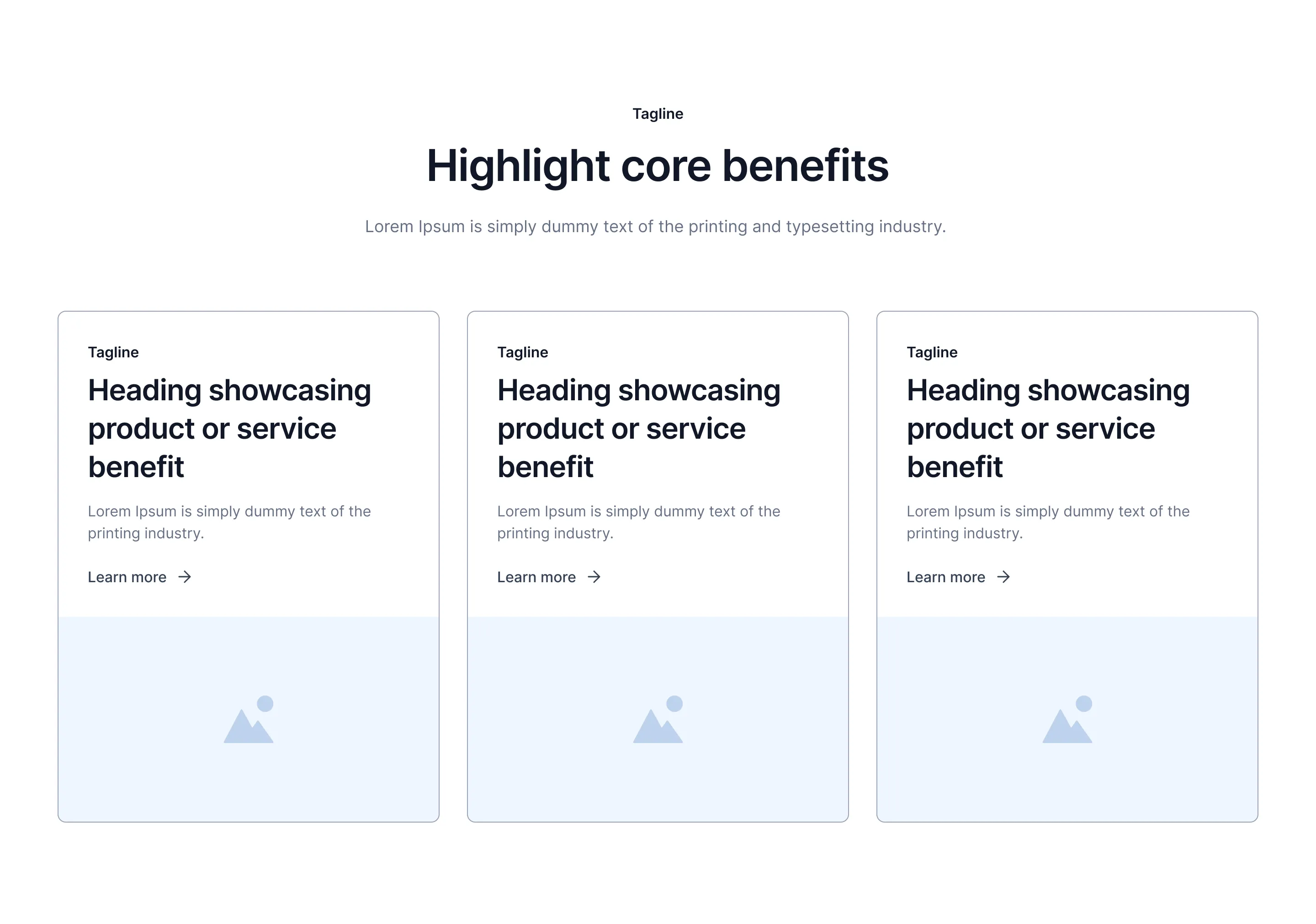Click the subtitle about printing and typesetting industry
Viewport: 1316px width, 924px height.
655,226
